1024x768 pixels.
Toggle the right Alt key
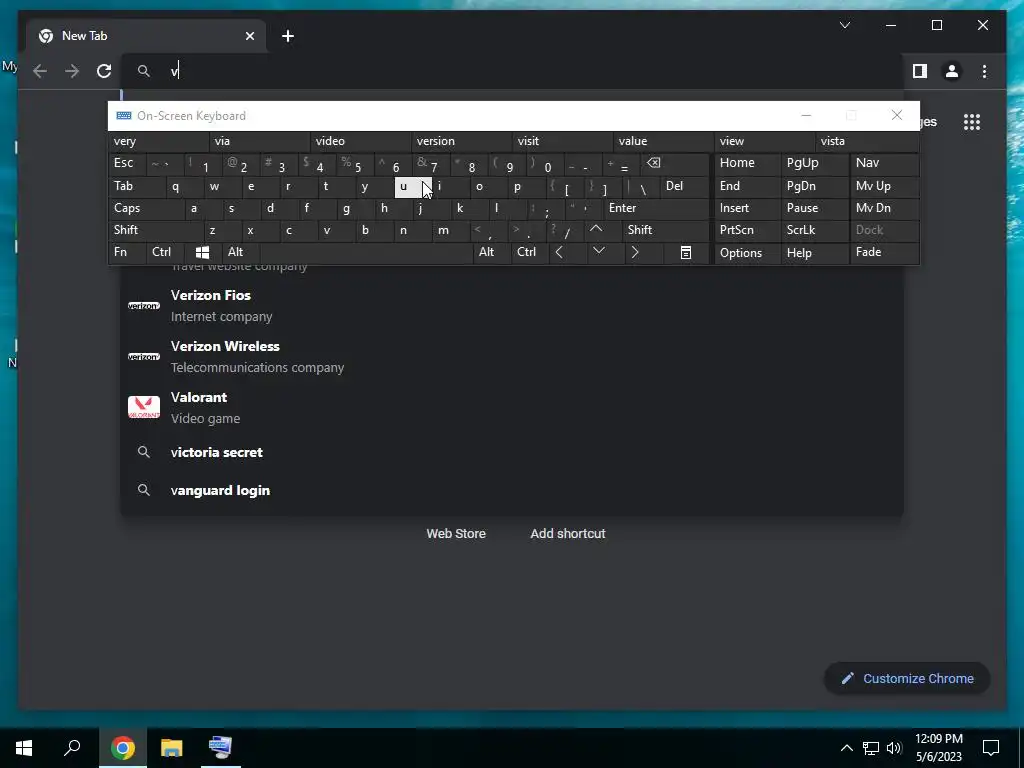click(x=491, y=252)
